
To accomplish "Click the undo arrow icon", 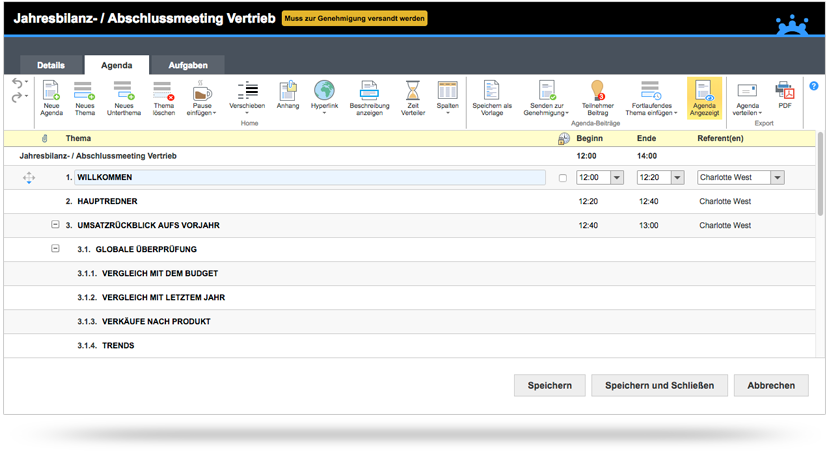I will click(x=17, y=84).
